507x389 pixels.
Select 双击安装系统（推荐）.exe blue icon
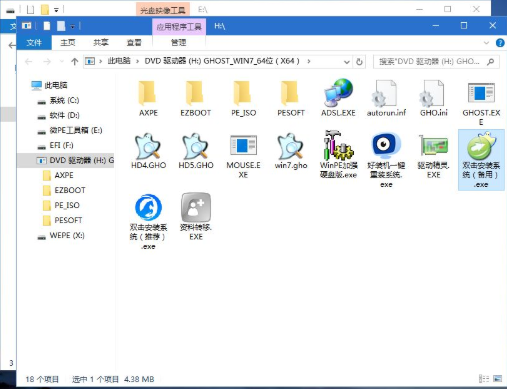click(148, 207)
